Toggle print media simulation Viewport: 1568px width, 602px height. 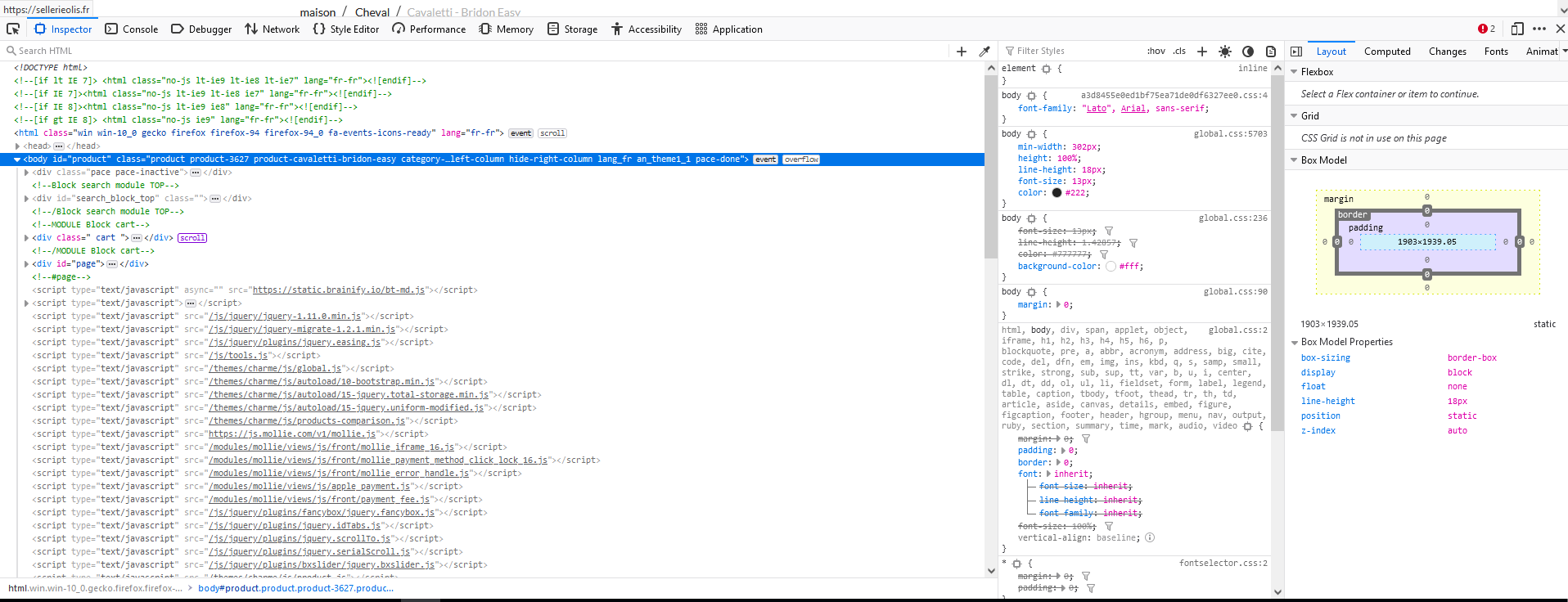(x=1271, y=51)
